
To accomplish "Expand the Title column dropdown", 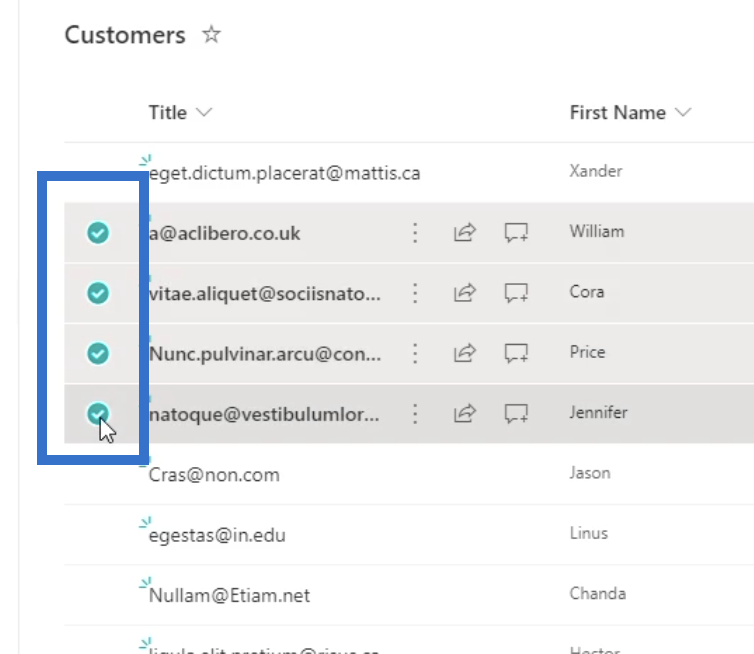I will pos(204,112).
